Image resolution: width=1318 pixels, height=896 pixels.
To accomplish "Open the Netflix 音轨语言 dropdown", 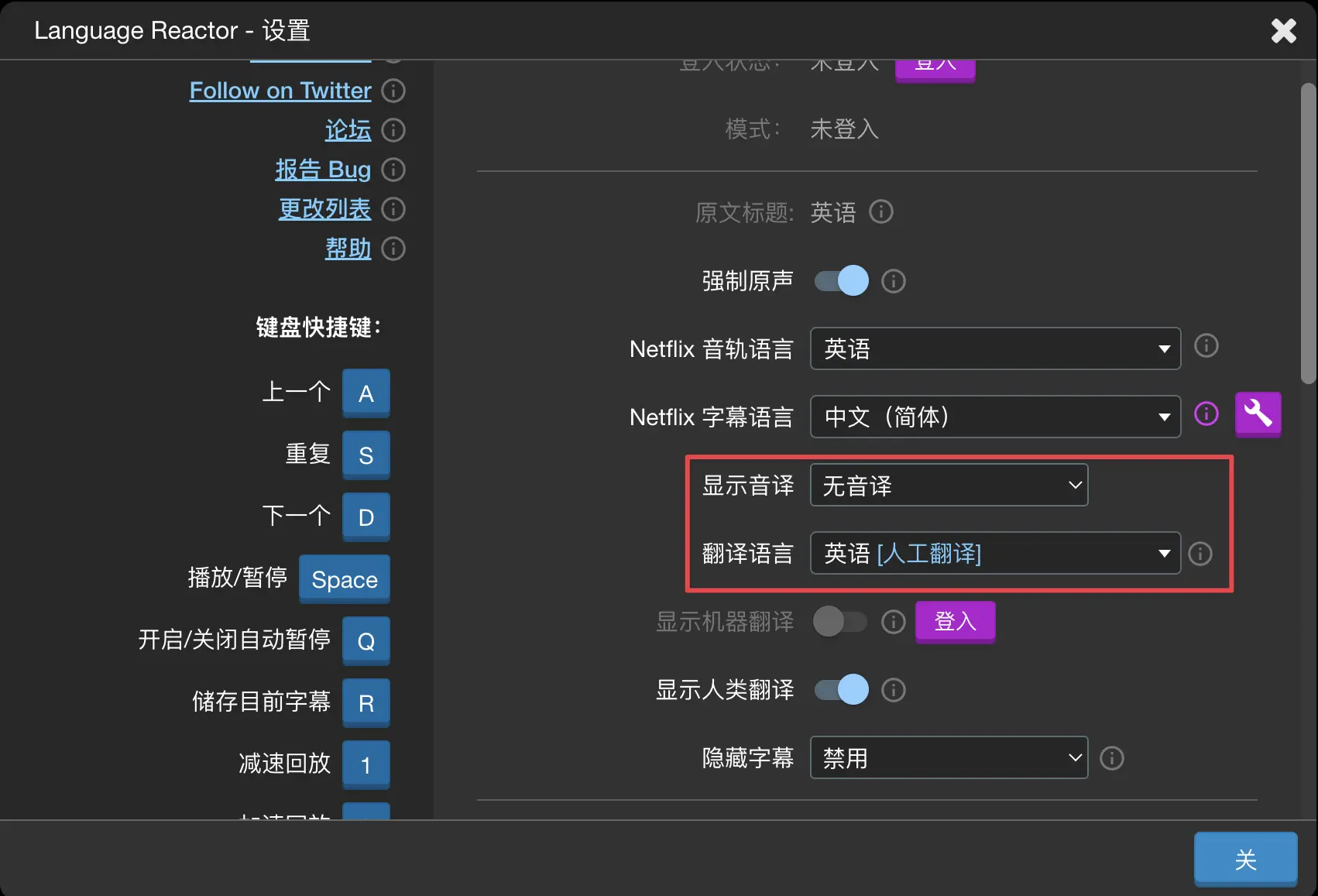I will coord(994,348).
